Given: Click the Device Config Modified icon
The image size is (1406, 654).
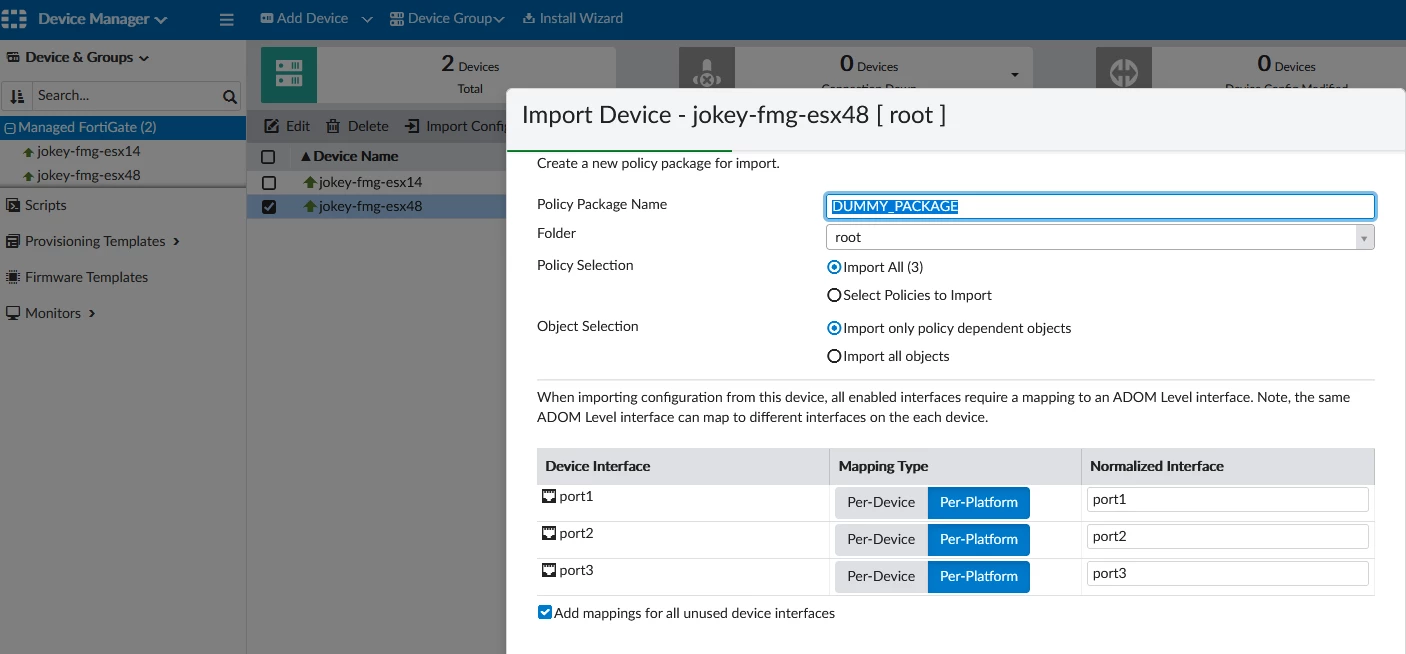Looking at the screenshot, I should pyautogui.click(x=1124, y=74).
